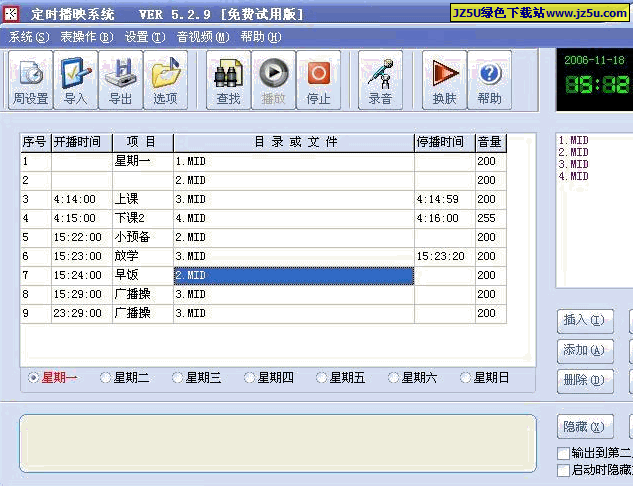The image size is (633, 486).
Task: Open the 系统(S) menu
Action: (29, 37)
